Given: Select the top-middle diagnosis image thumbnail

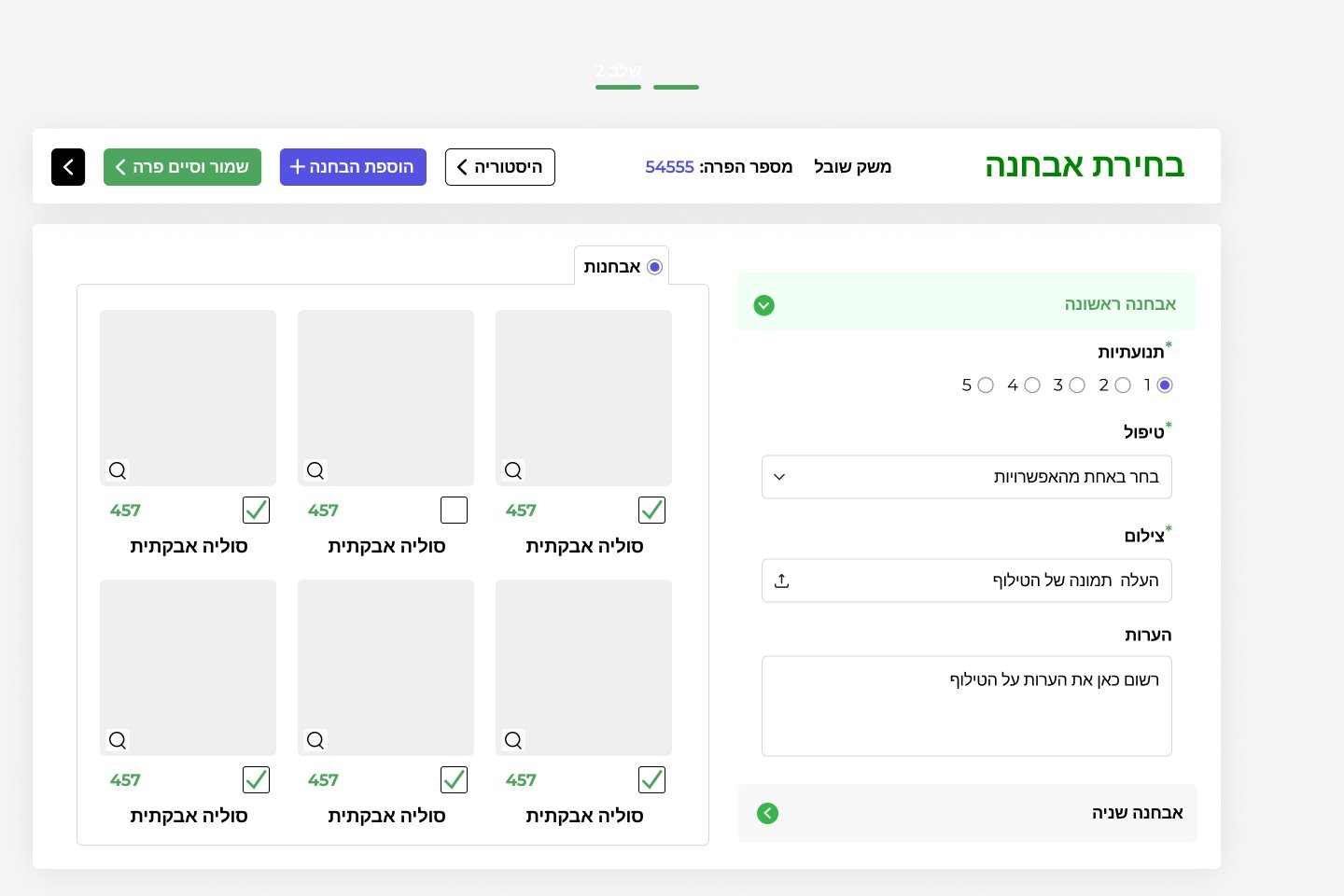Looking at the screenshot, I should click(x=385, y=398).
